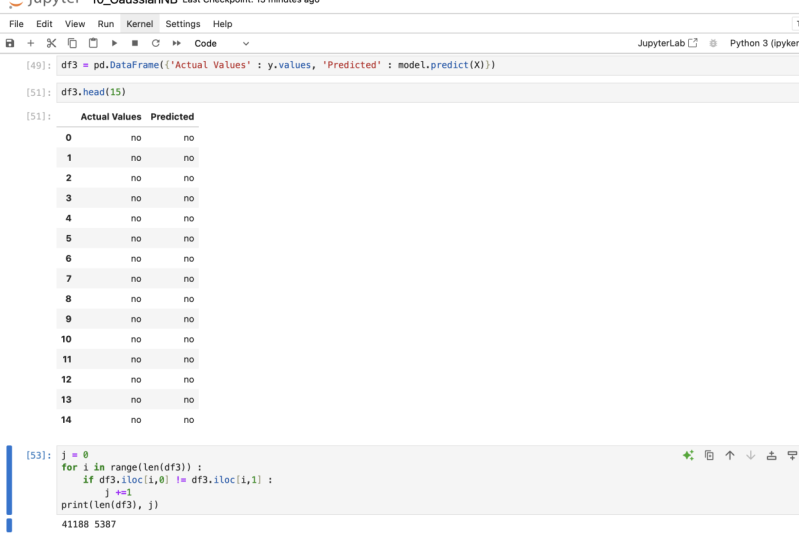Open the Help menu

[223, 24]
